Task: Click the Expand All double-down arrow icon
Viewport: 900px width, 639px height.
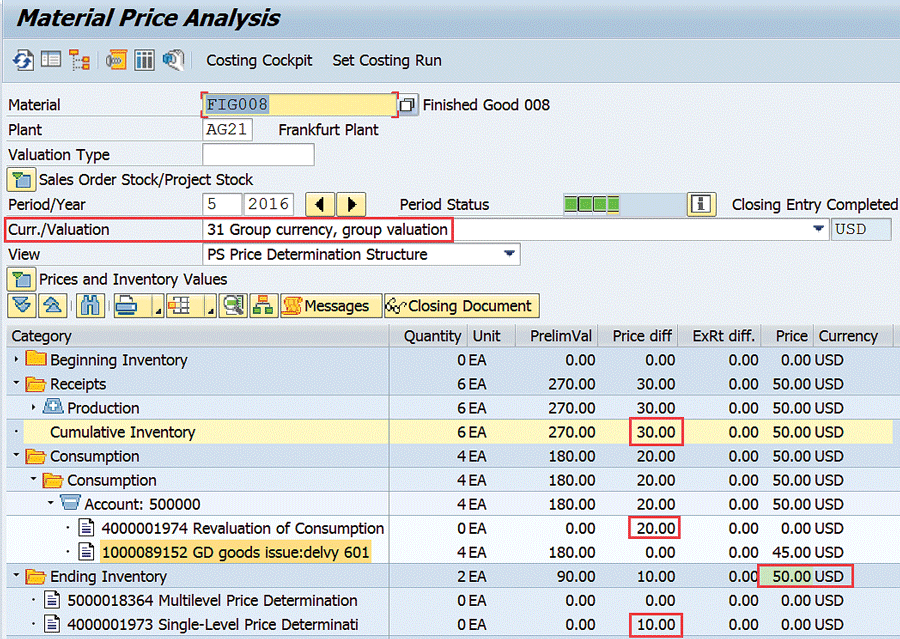Action: (x=21, y=305)
